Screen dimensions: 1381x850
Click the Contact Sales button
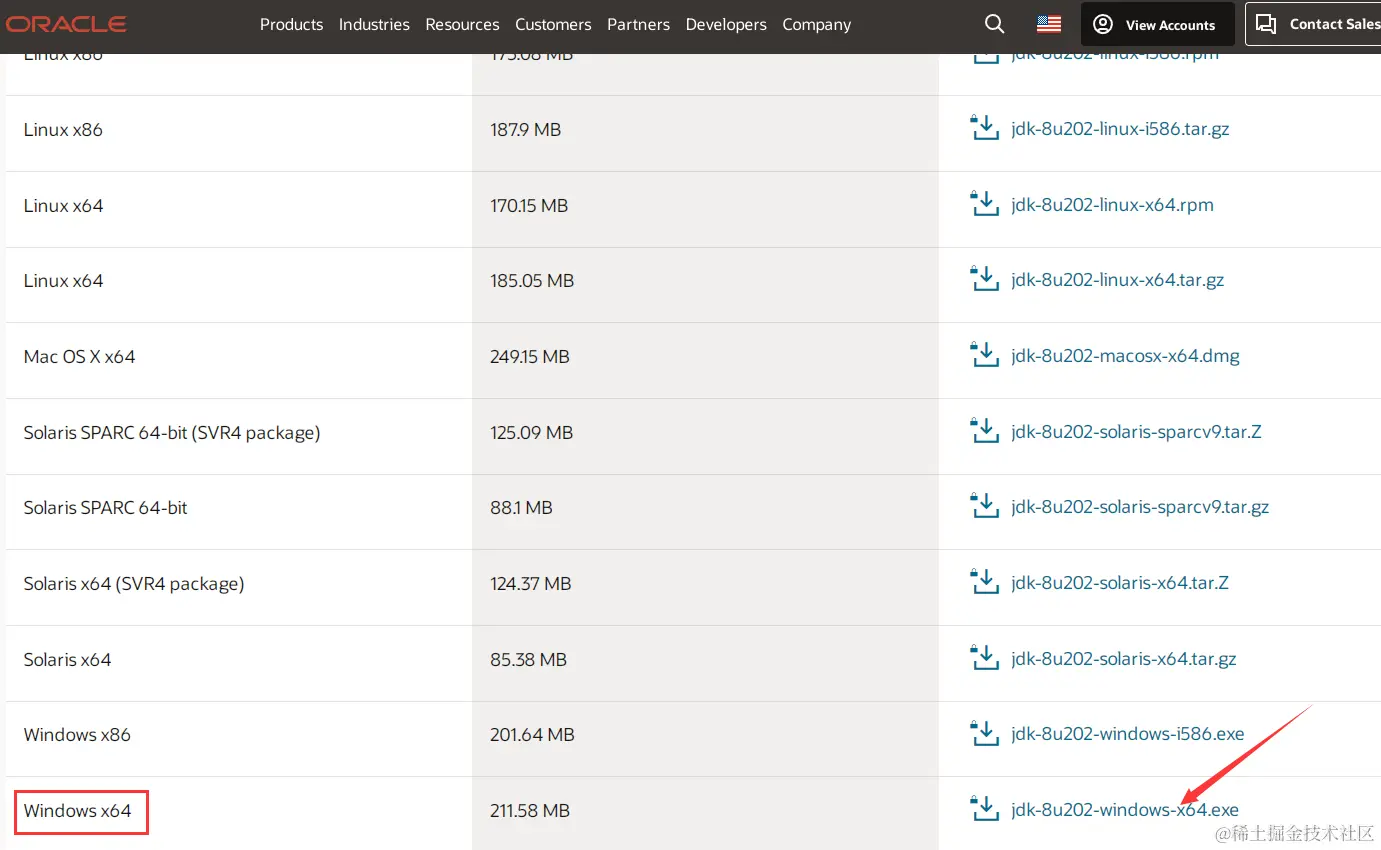1314,24
